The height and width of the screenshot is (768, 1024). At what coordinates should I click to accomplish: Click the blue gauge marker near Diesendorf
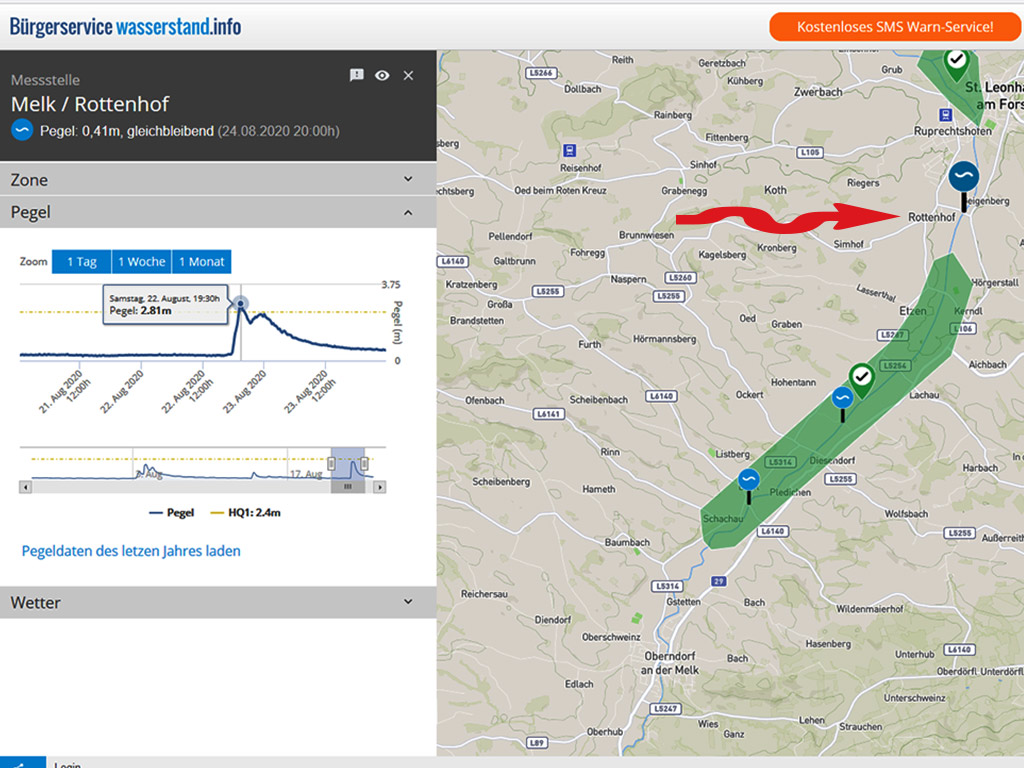pyautogui.click(x=843, y=398)
